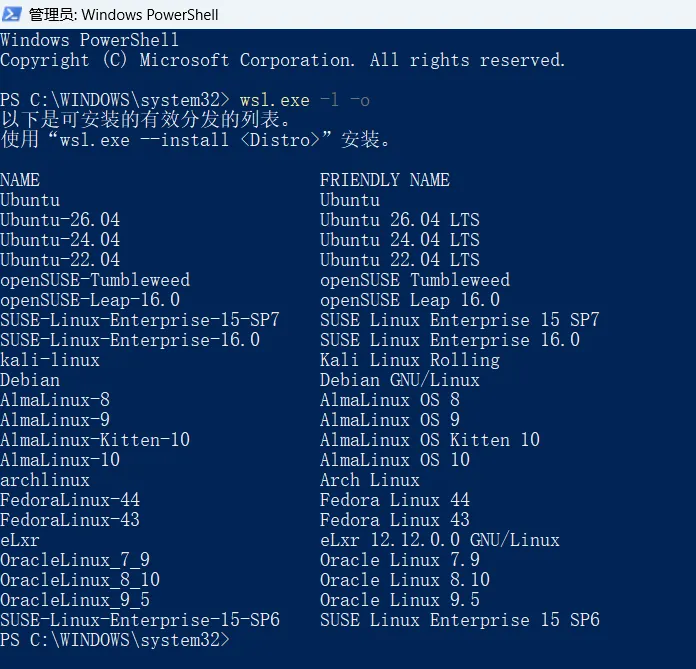Viewport: 696px width, 669px height.
Task: Click the 'All rights reserved.' copyright line
Action: click(x=467, y=60)
